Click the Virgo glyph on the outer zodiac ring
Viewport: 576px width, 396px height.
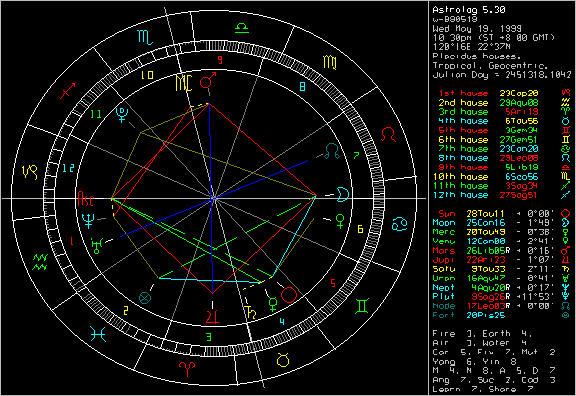pos(330,62)
